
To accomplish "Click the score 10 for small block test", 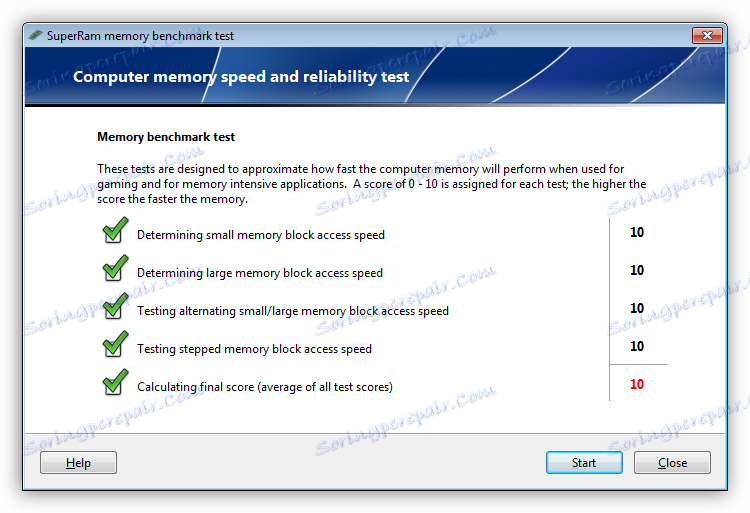I will (637, 232).
